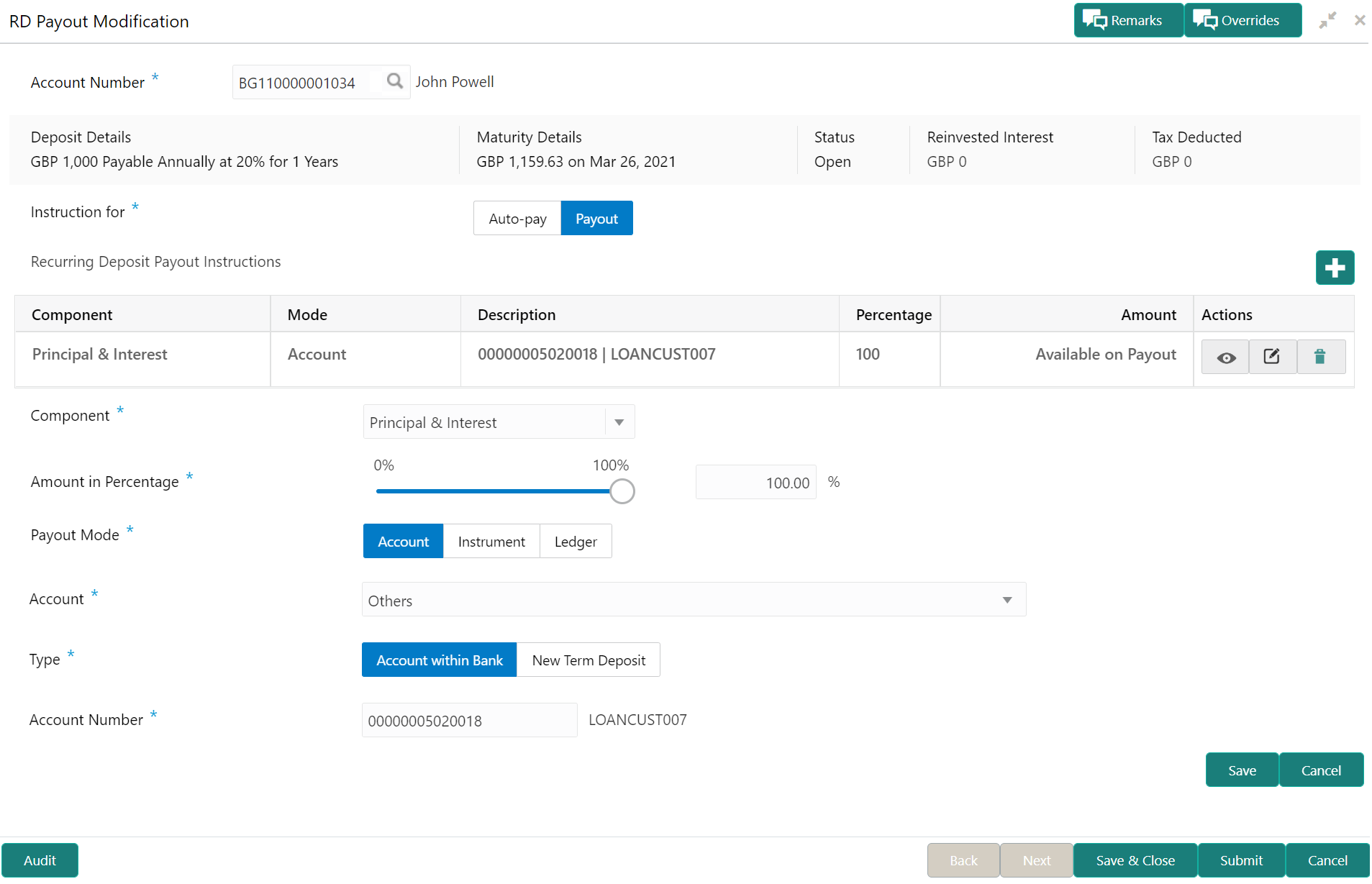
Task: Open the Remarks panel
Action: [x=1128, y=20]
